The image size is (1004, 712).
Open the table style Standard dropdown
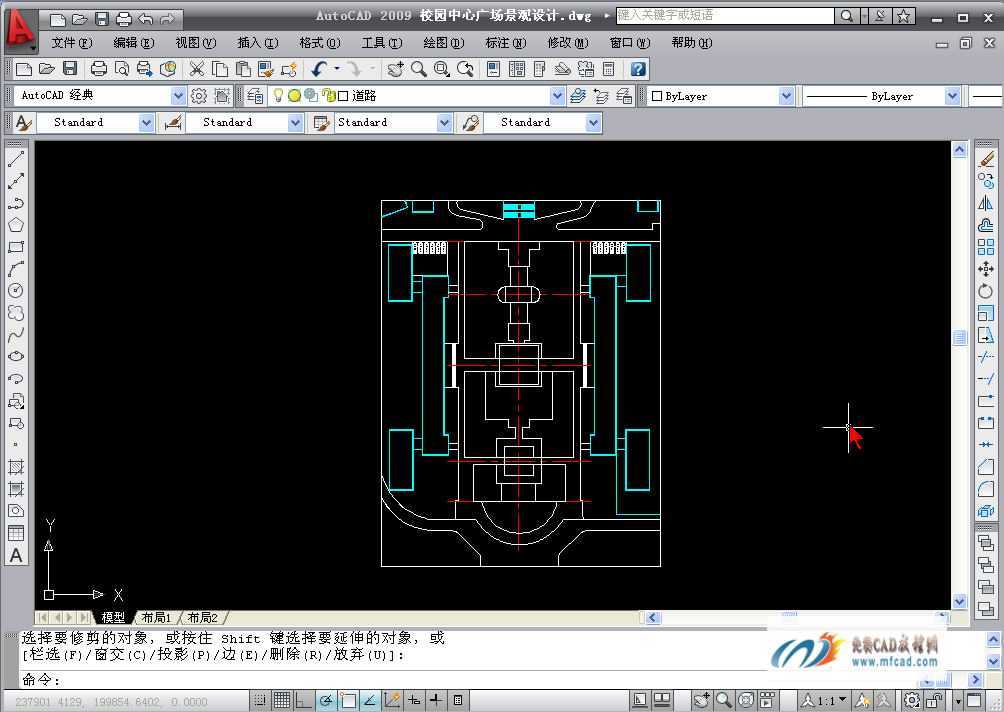tap(444, 122)
